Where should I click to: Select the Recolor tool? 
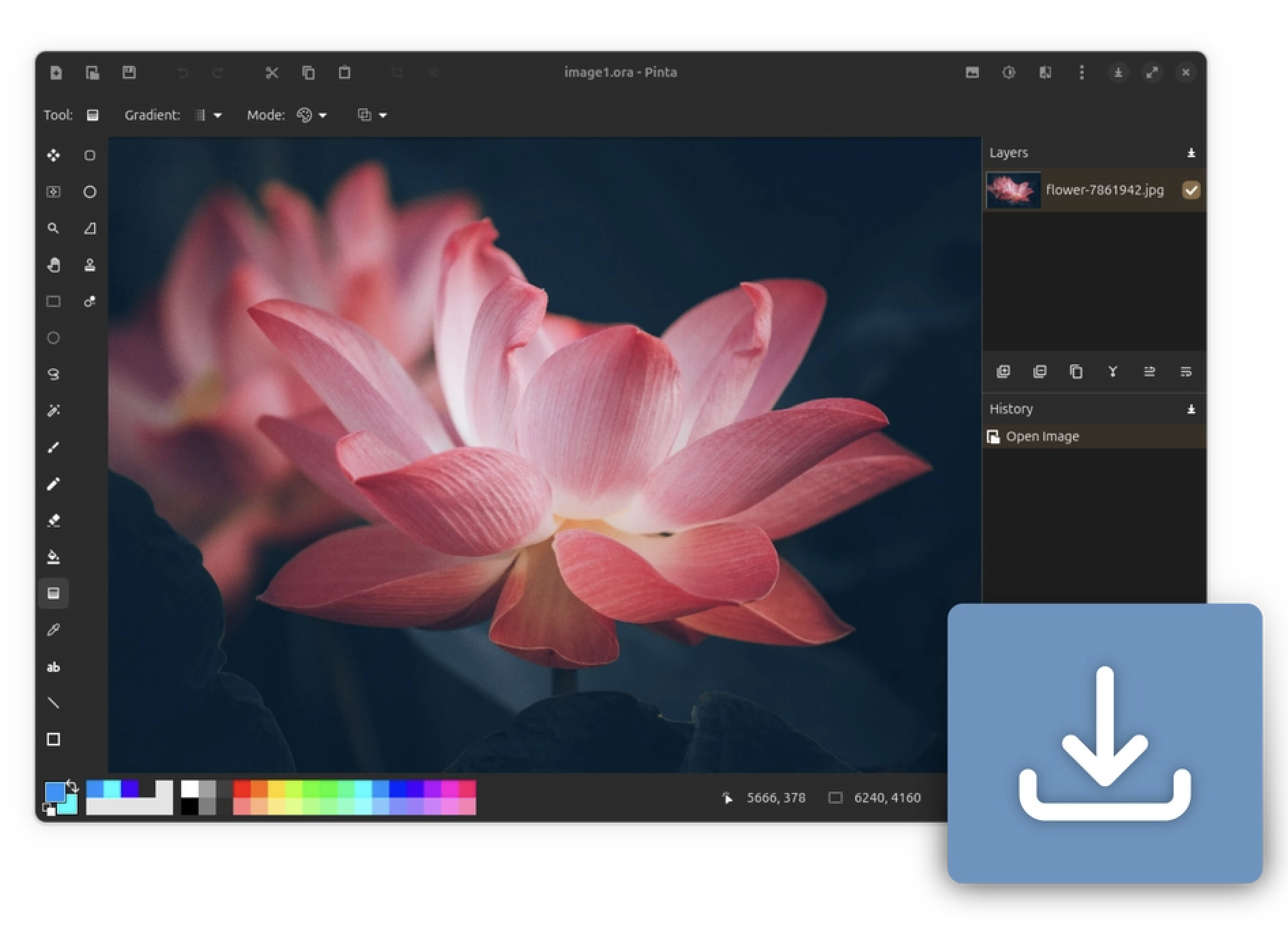click(89, 302)
